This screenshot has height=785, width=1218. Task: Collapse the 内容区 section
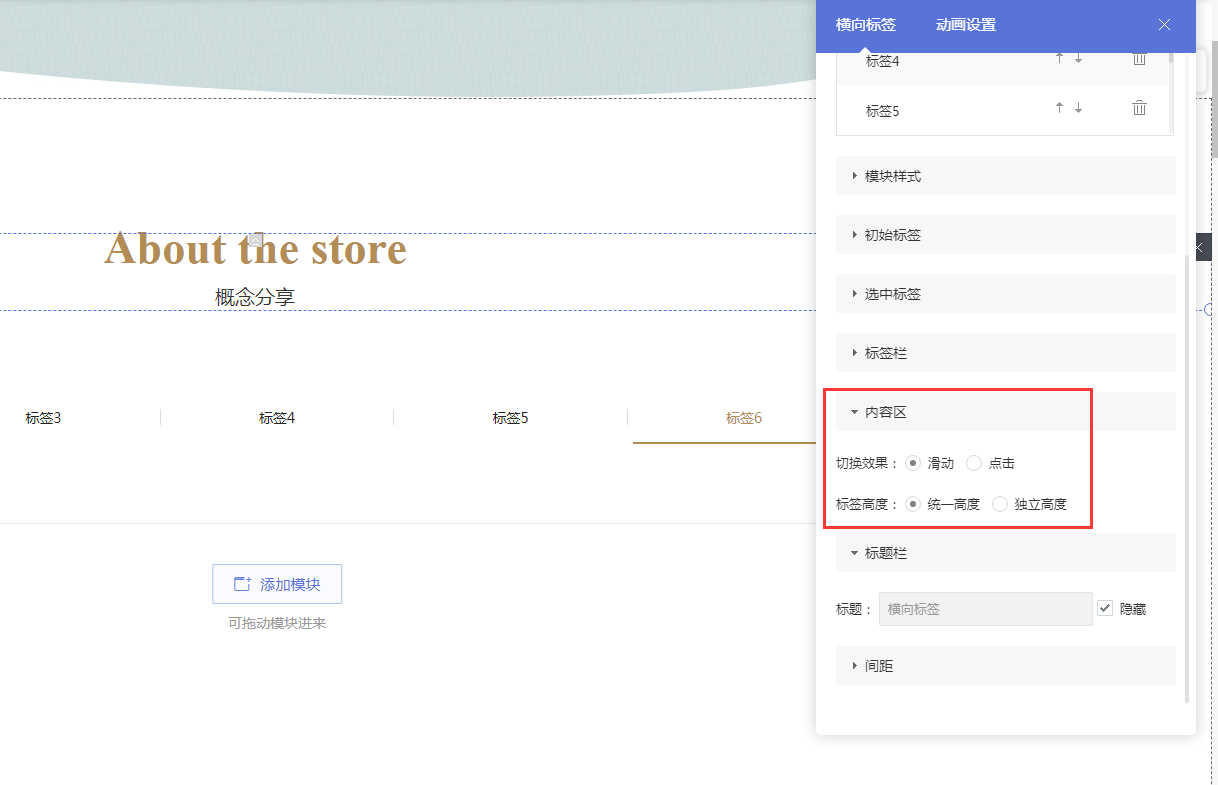[1005, 412]
